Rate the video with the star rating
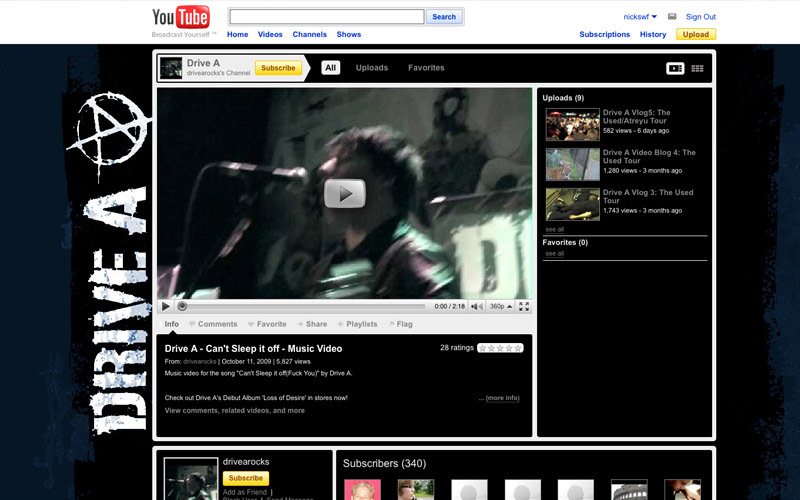The height and width of the screenshot is (500, 800). (500, 348)
